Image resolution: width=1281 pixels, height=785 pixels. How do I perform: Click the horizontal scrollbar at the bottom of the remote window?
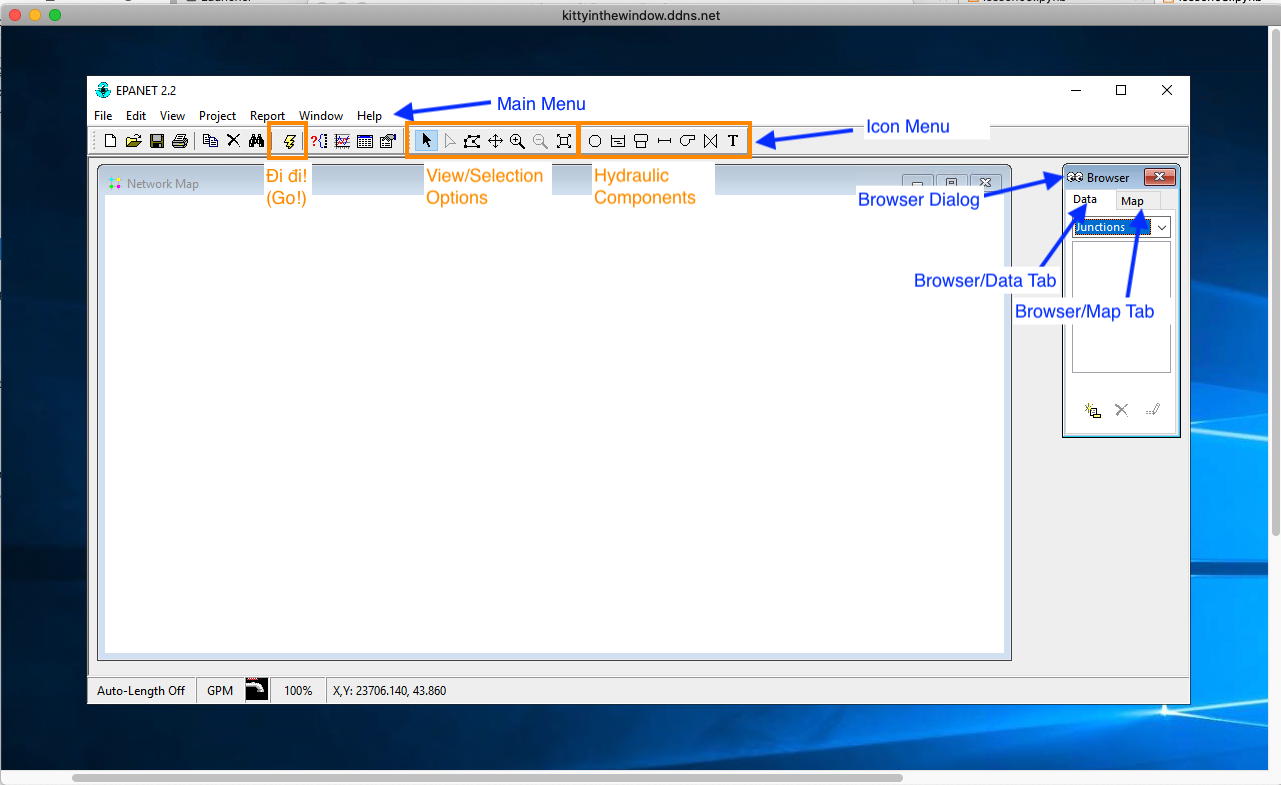[x=487, y=777]
